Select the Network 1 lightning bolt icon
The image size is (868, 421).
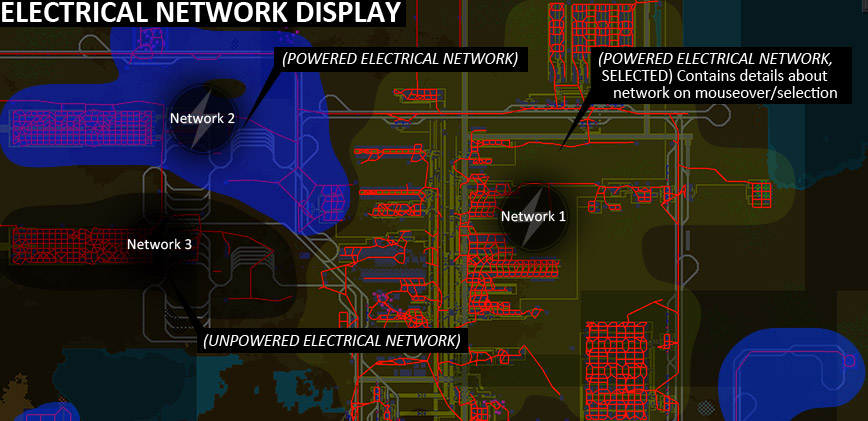pyautogui.click(x=533, y=216)
